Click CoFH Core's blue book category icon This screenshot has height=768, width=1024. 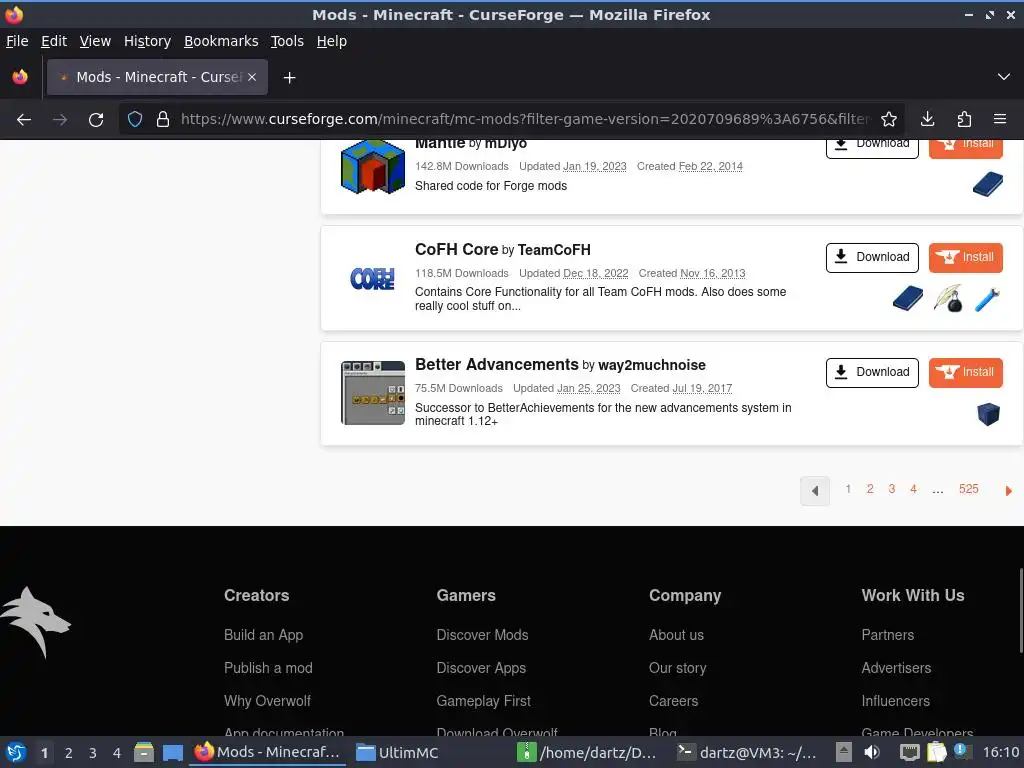click(x=908, y=298)
